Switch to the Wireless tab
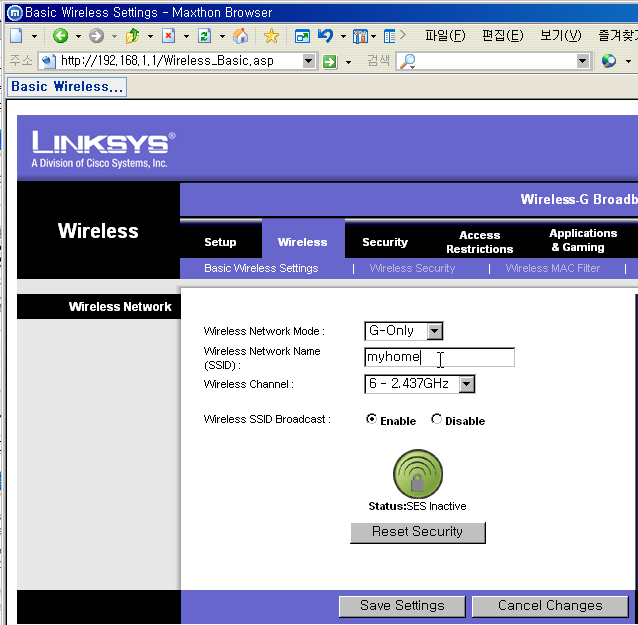The width and height of the screenshot is (638, 625). tap(303, 242)
